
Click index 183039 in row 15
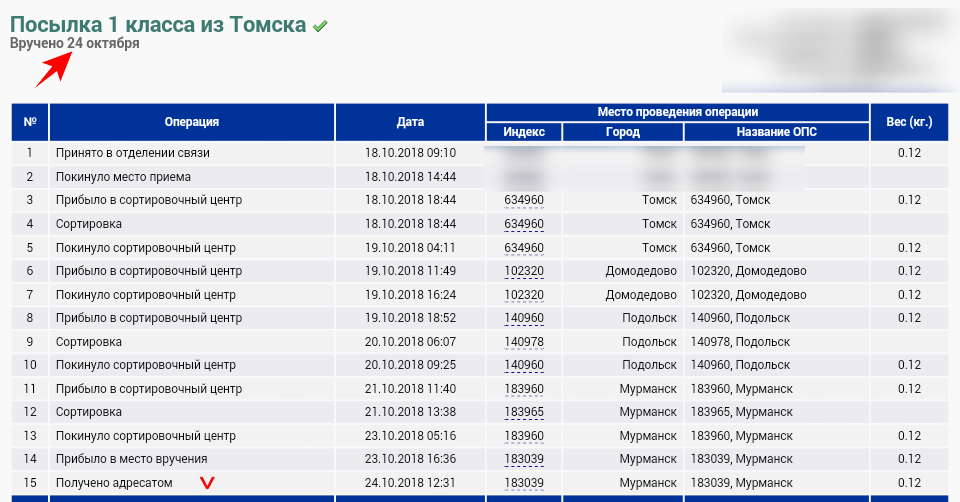[524, 483]
